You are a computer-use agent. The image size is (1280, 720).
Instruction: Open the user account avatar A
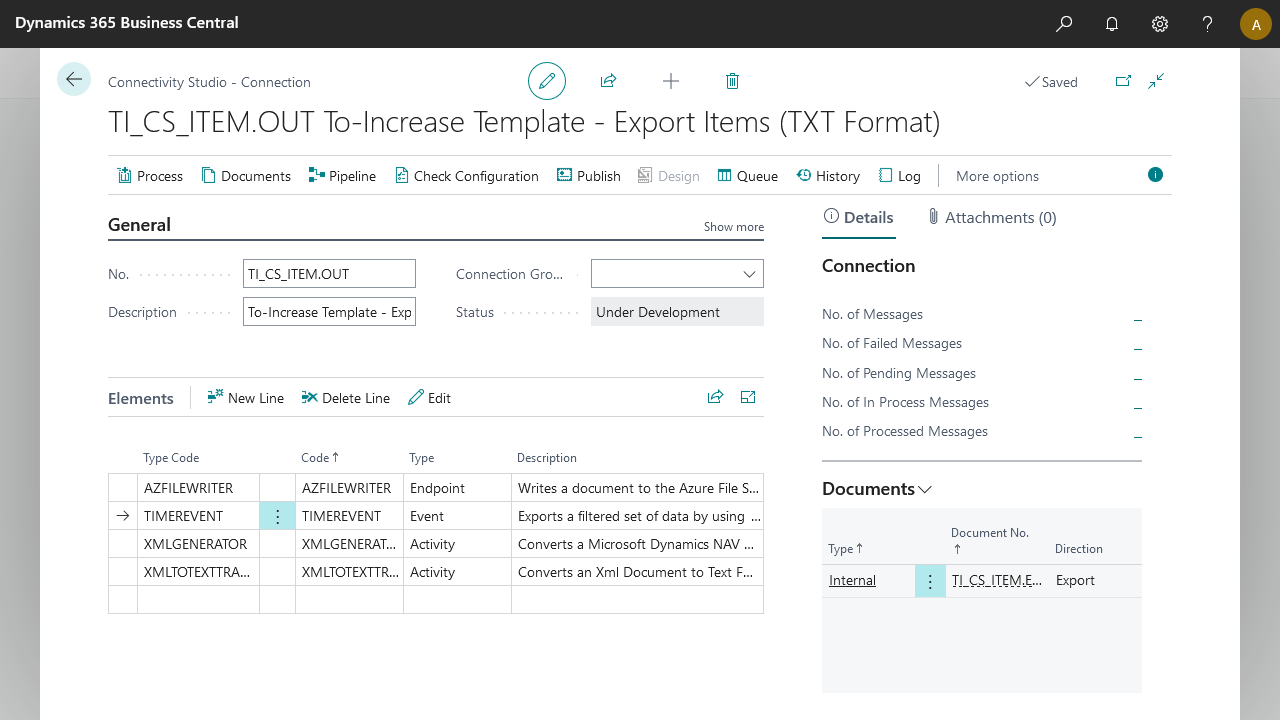click(x=1256, y=24)
